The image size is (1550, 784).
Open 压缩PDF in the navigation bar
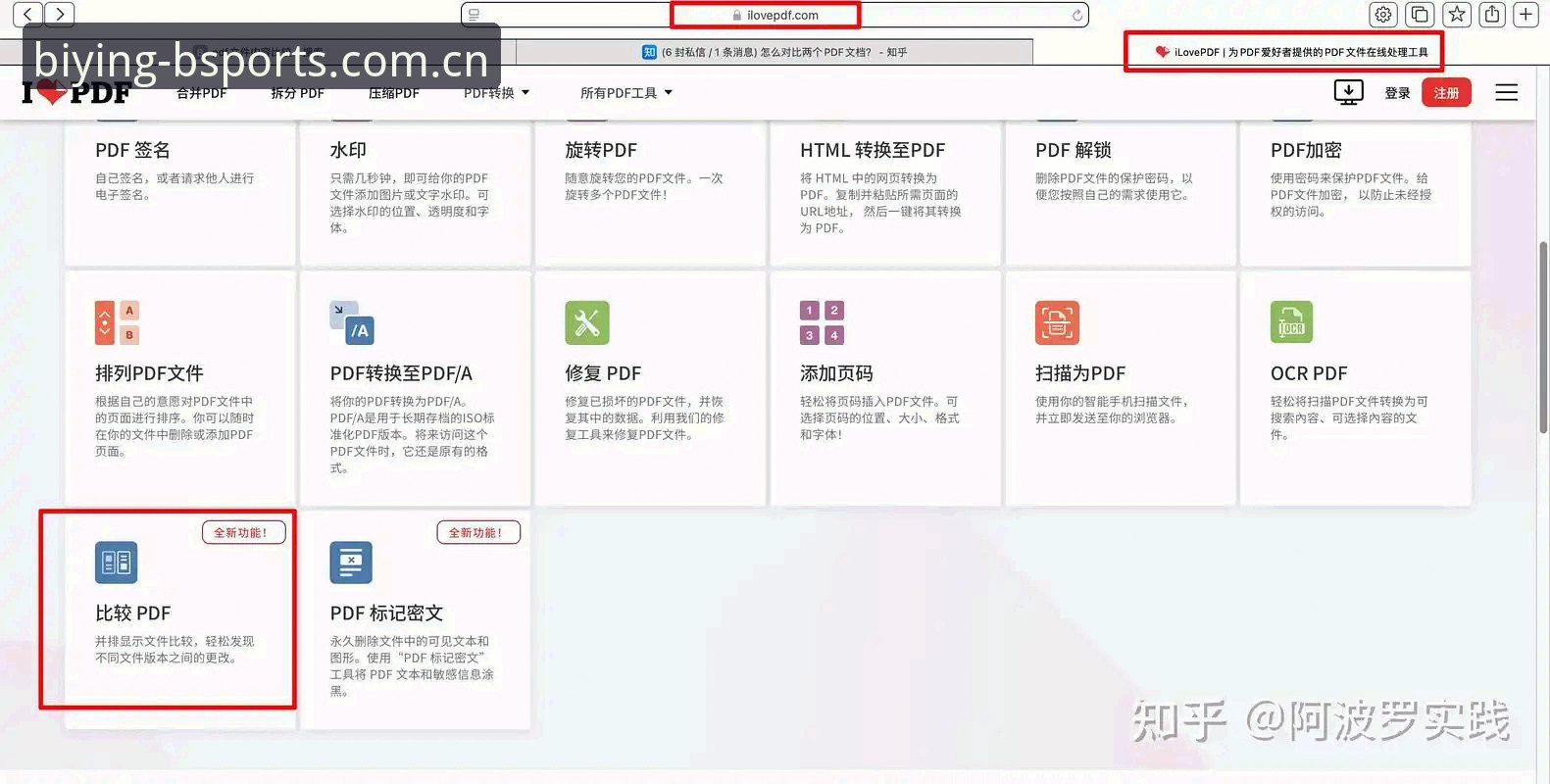[x=394, y=93]
